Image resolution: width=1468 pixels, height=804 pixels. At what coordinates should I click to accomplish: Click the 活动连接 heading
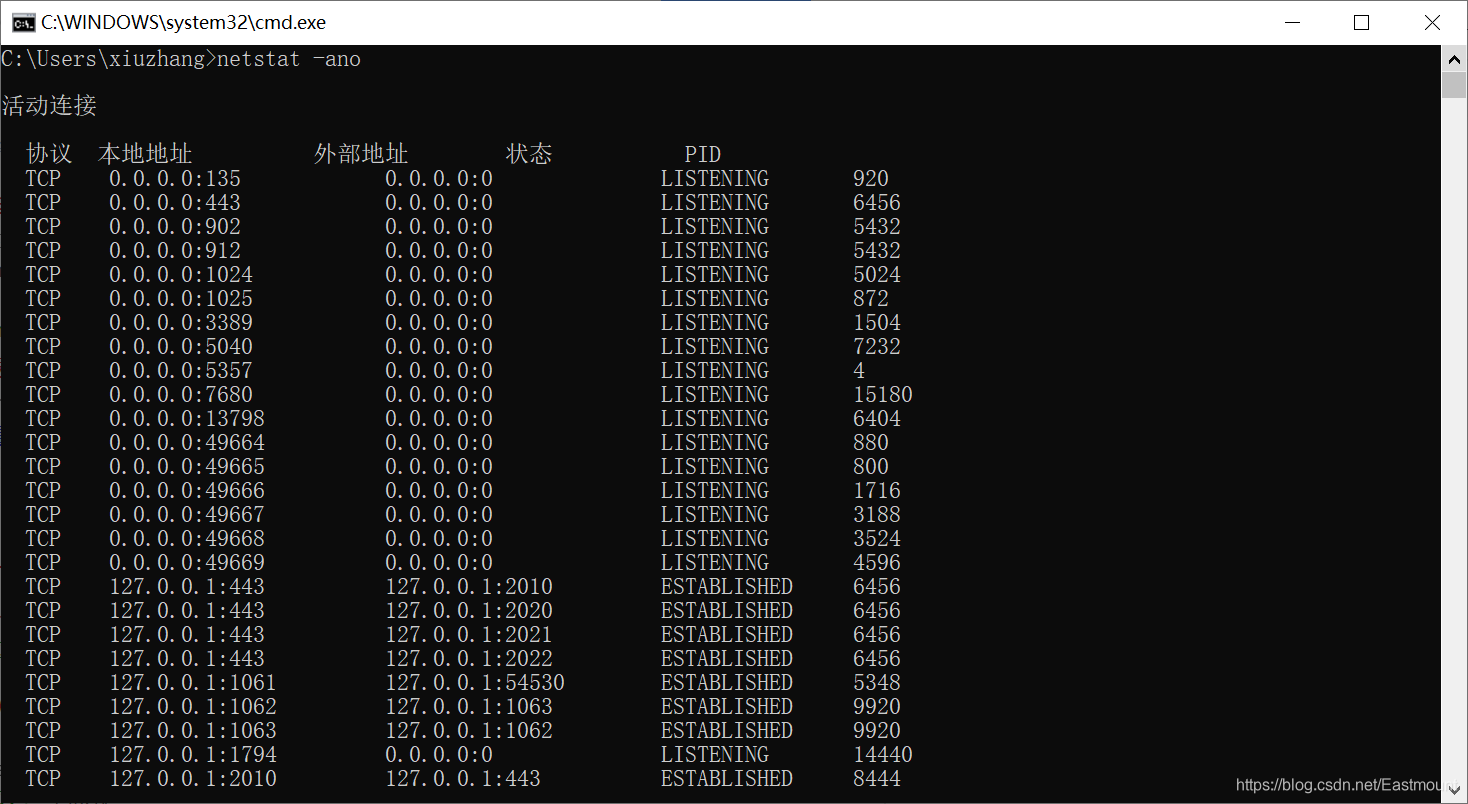coord(49,106)
